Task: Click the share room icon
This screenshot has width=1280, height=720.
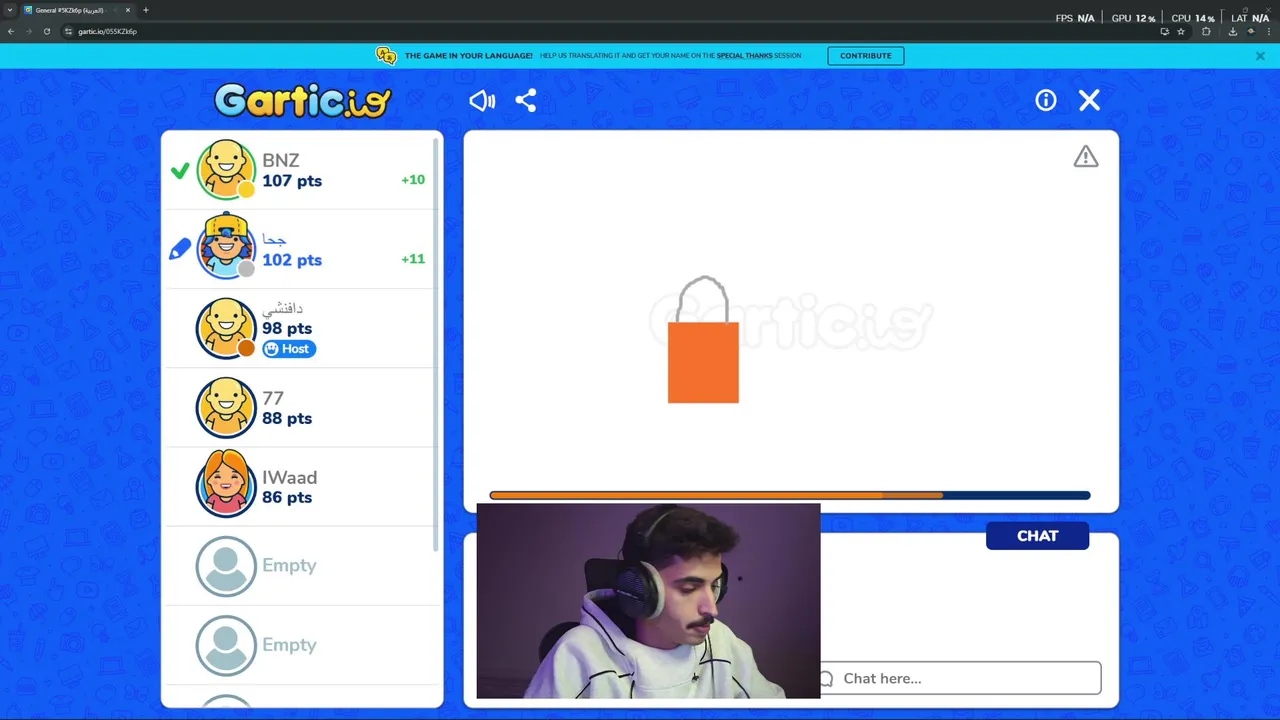Action: coord(526,100)
